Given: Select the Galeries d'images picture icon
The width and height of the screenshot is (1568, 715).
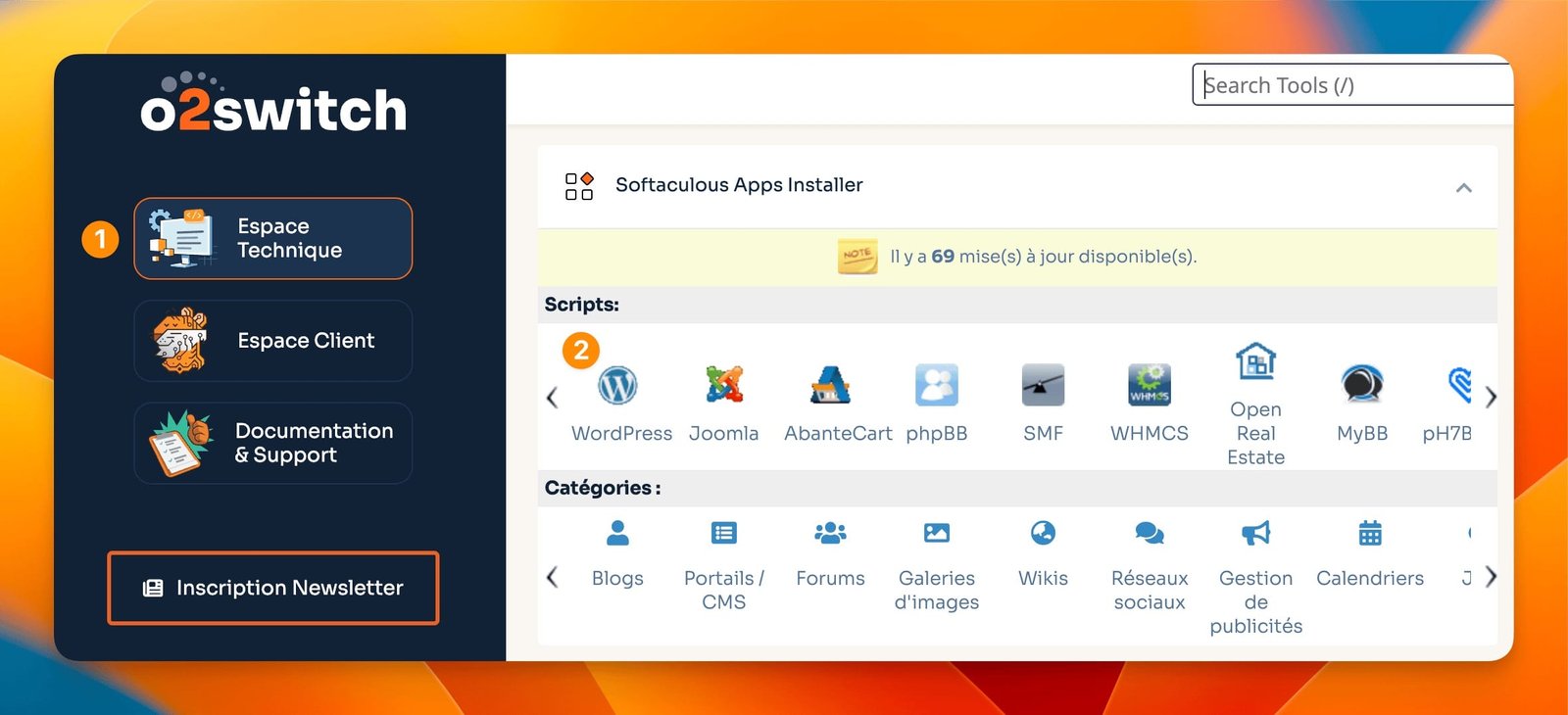Looking at the screenshot, I should pyautogui.click(x=937, y=533).
